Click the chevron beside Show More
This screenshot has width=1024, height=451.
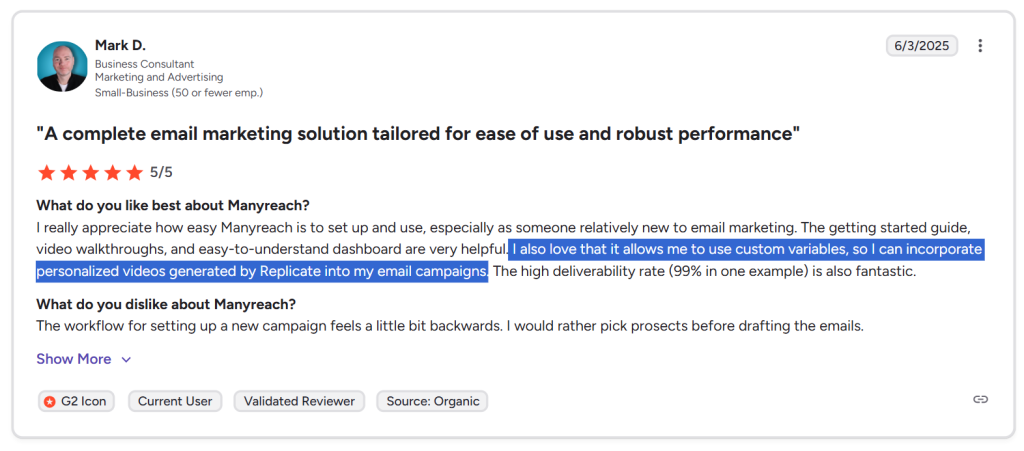(x=126, y=360)
